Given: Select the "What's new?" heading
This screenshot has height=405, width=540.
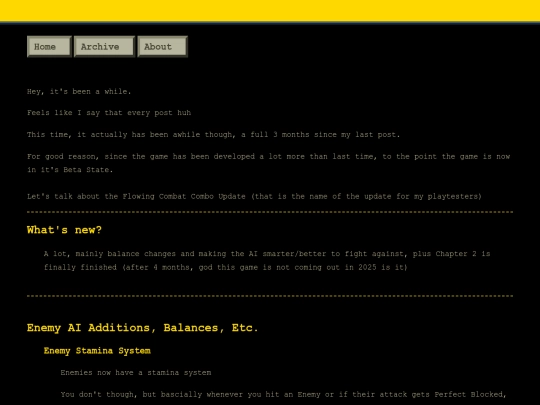Looking at the screenshot, I should [x=64, y=230].
